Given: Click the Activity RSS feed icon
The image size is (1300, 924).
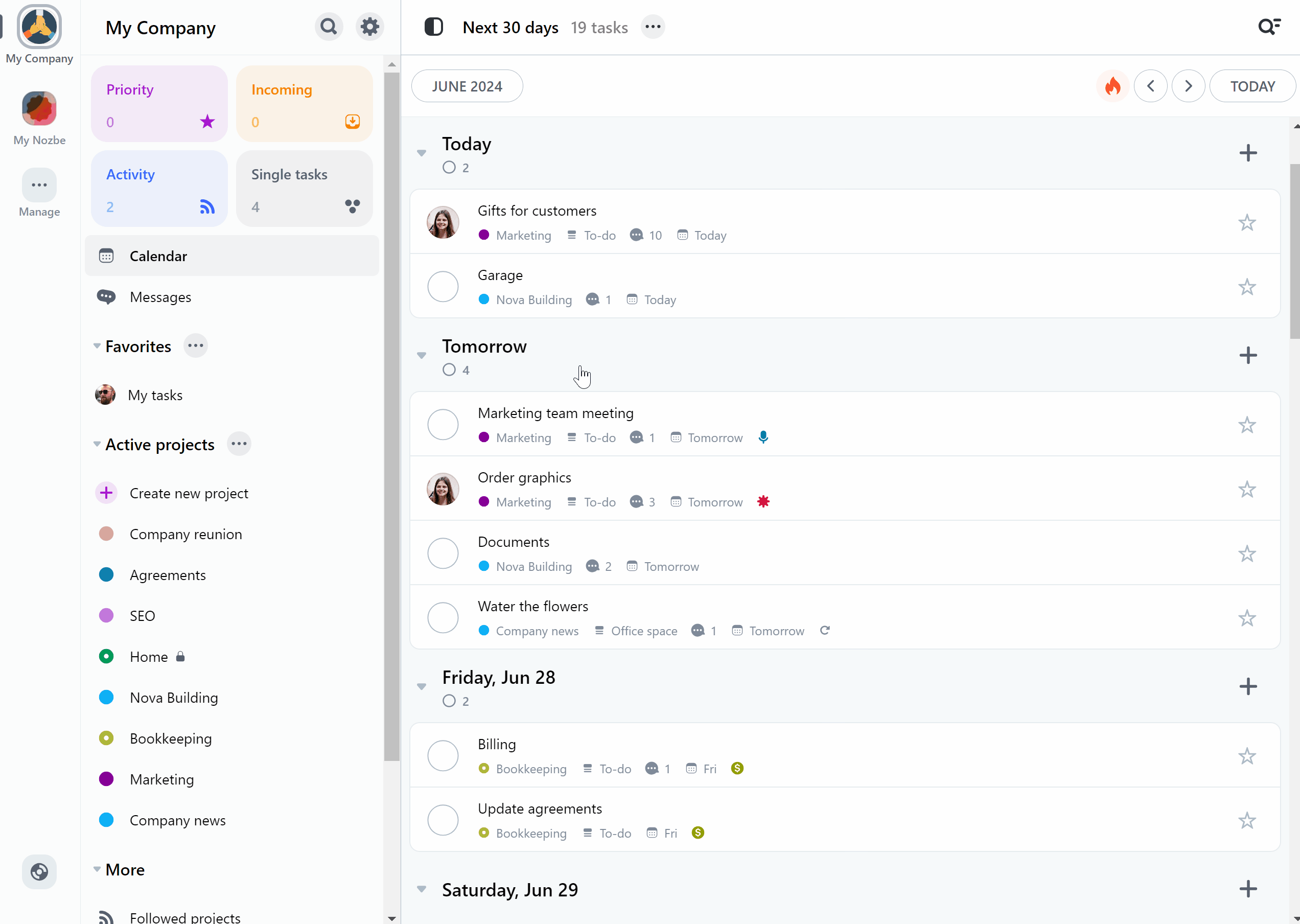Looking at the screenshot, I should point(208,206).
